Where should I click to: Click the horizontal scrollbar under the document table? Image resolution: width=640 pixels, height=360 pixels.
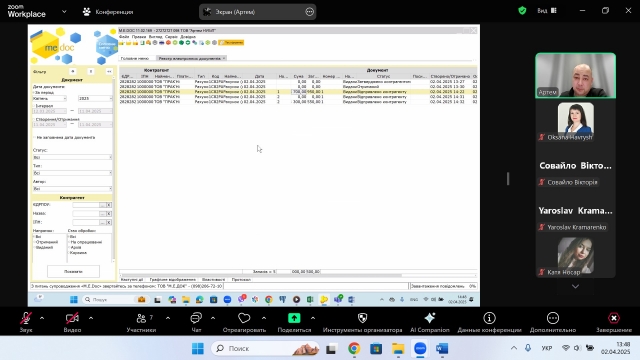click(x=261, y=275)
